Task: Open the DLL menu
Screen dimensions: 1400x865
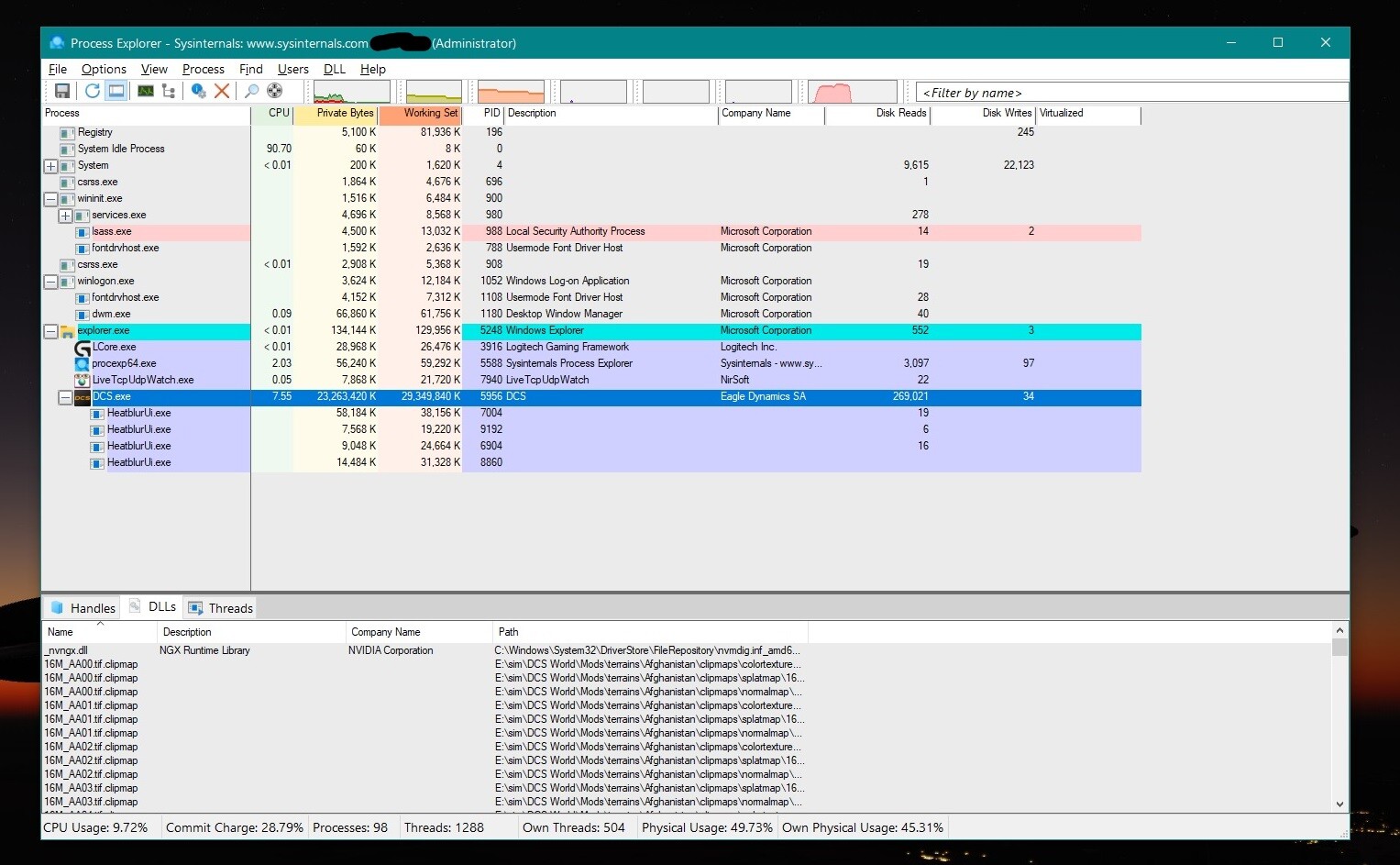Action: tap(335, 69)
